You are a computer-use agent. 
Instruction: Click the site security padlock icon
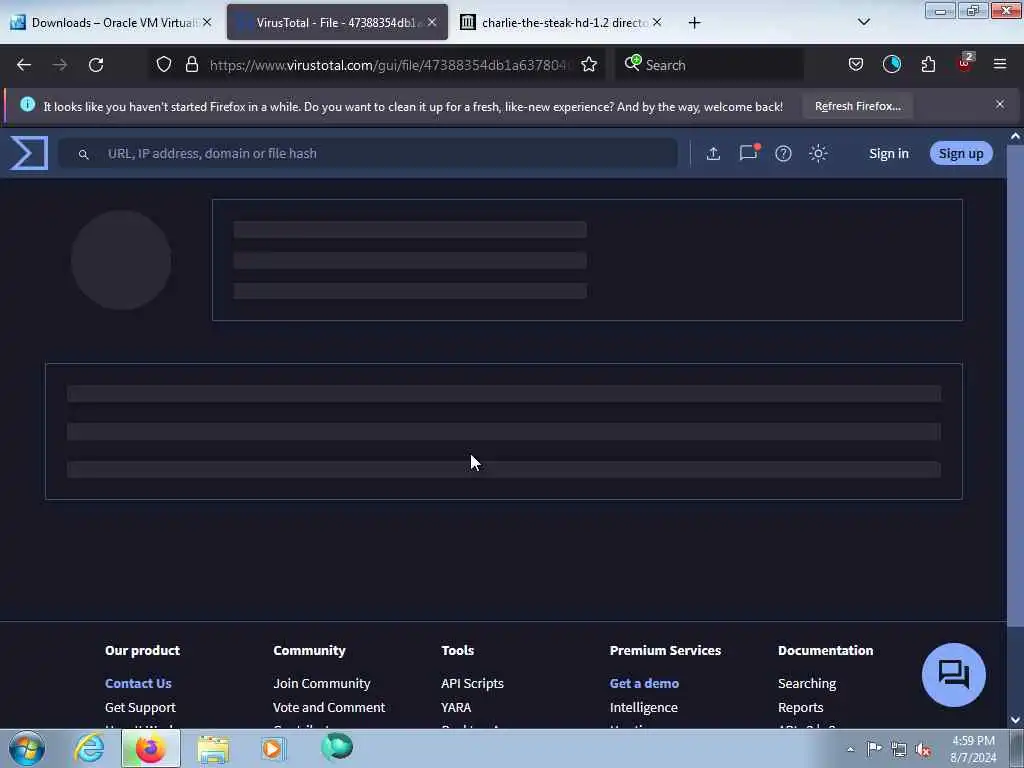[191, 64]
